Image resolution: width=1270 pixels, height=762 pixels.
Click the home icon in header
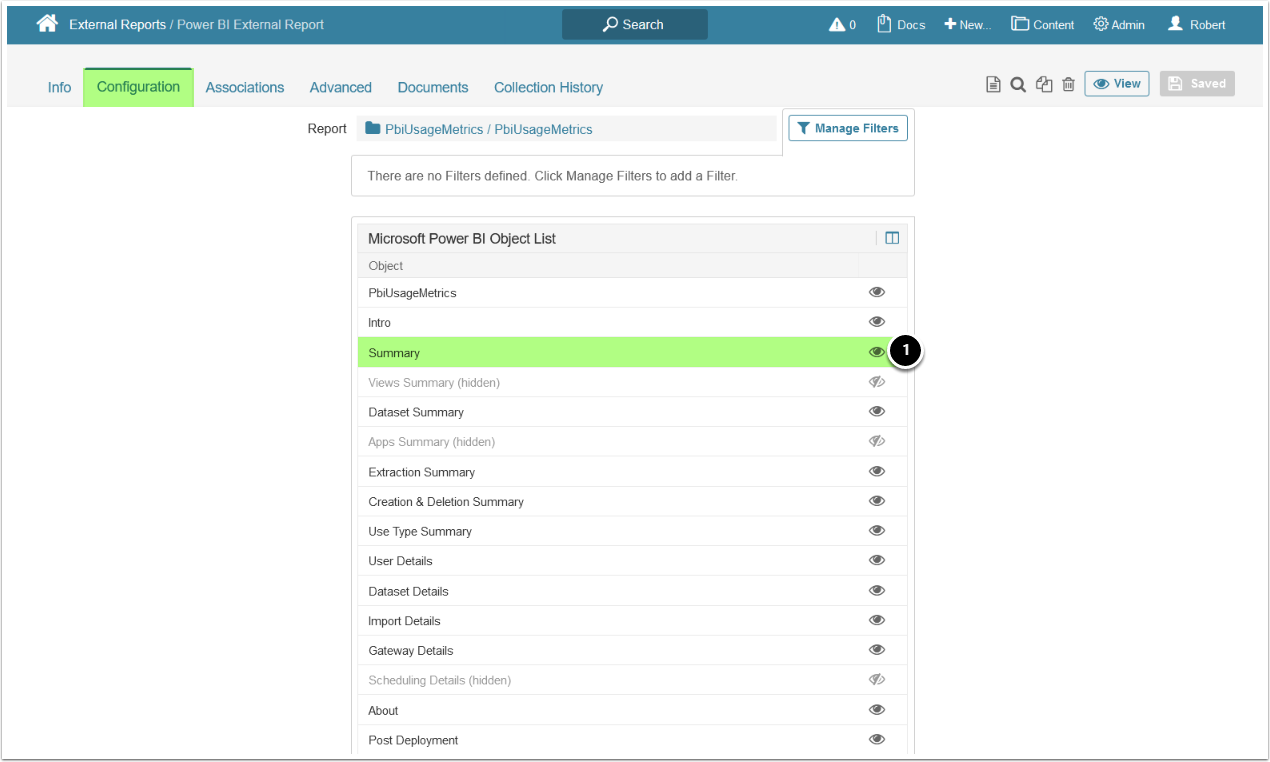pos(47,24)
